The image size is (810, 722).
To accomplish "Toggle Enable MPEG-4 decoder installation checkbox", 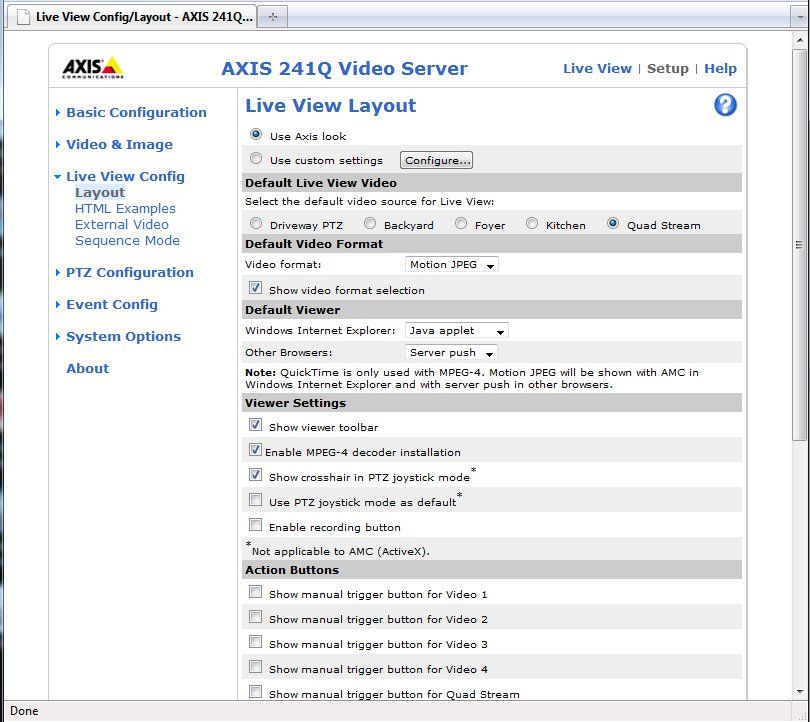I will (x=255, y=449).
